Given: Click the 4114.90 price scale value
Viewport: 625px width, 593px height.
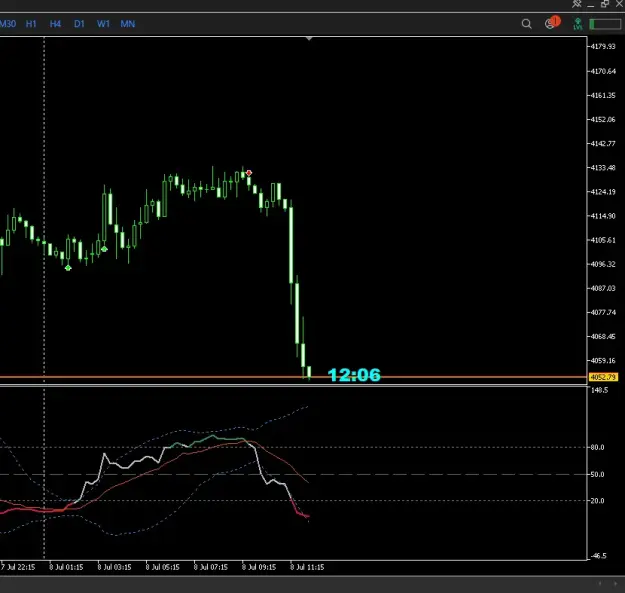Looking at the screenshot, I should tap(603, 216).
